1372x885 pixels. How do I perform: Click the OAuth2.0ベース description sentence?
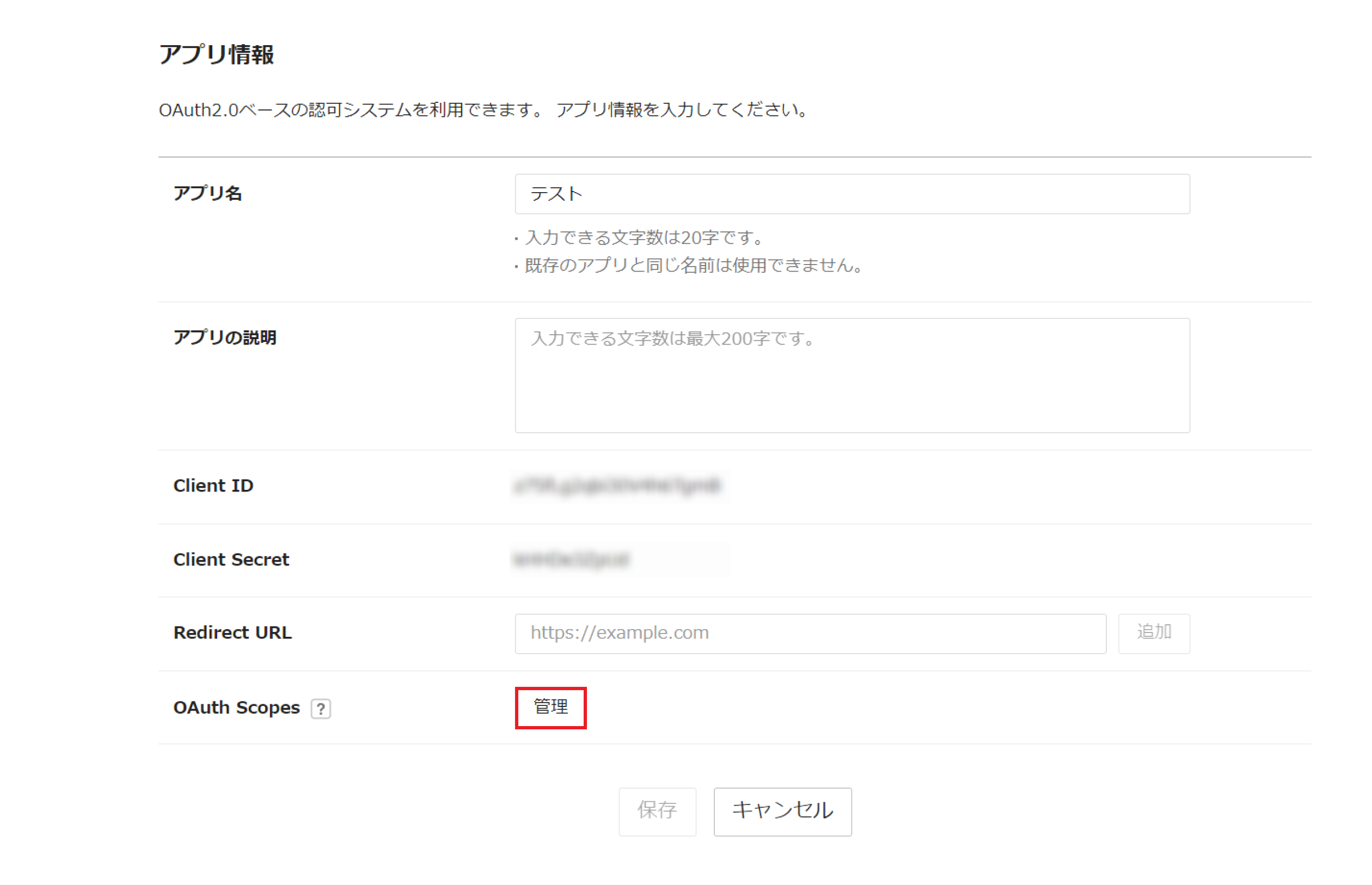tap(483, 110)
